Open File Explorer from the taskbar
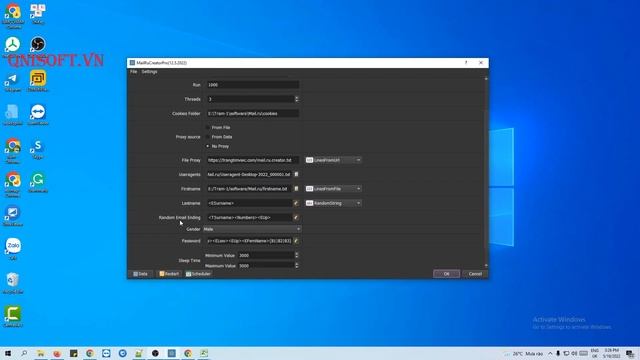The image size is (640, 360). click(40, 353)
